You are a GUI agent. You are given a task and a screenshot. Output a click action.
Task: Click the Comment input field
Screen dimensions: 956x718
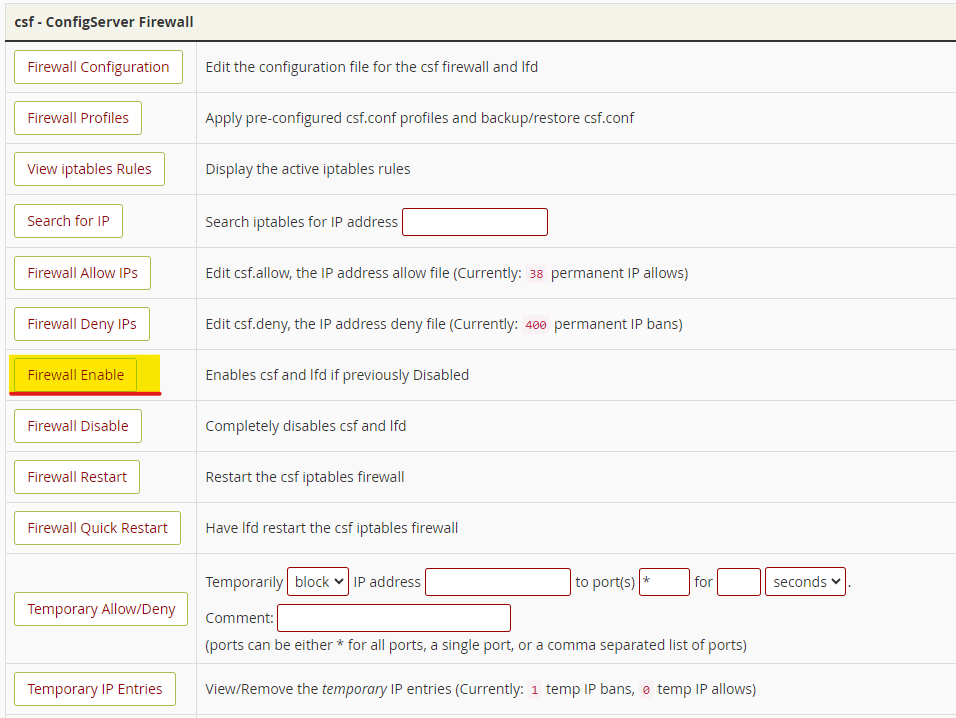point(394,618)
